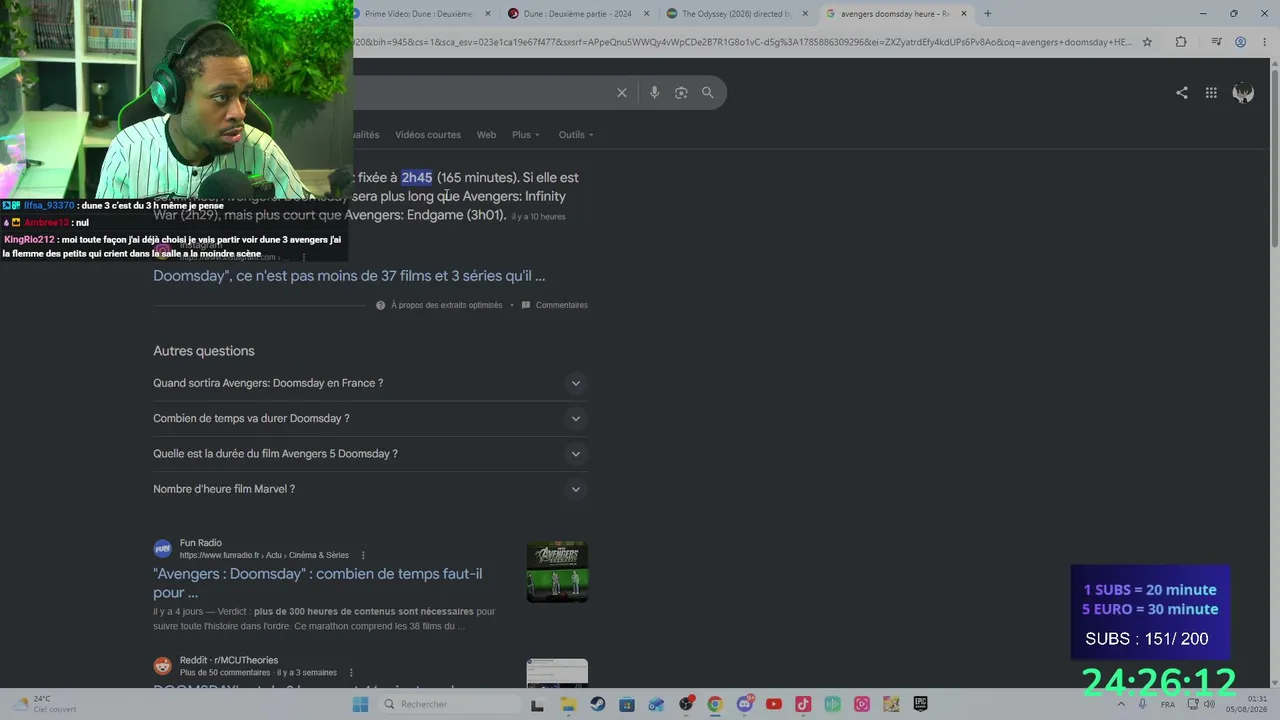Open the Chrome profile icon
The image size is (1280, 720).
[x=1240, y=42]
